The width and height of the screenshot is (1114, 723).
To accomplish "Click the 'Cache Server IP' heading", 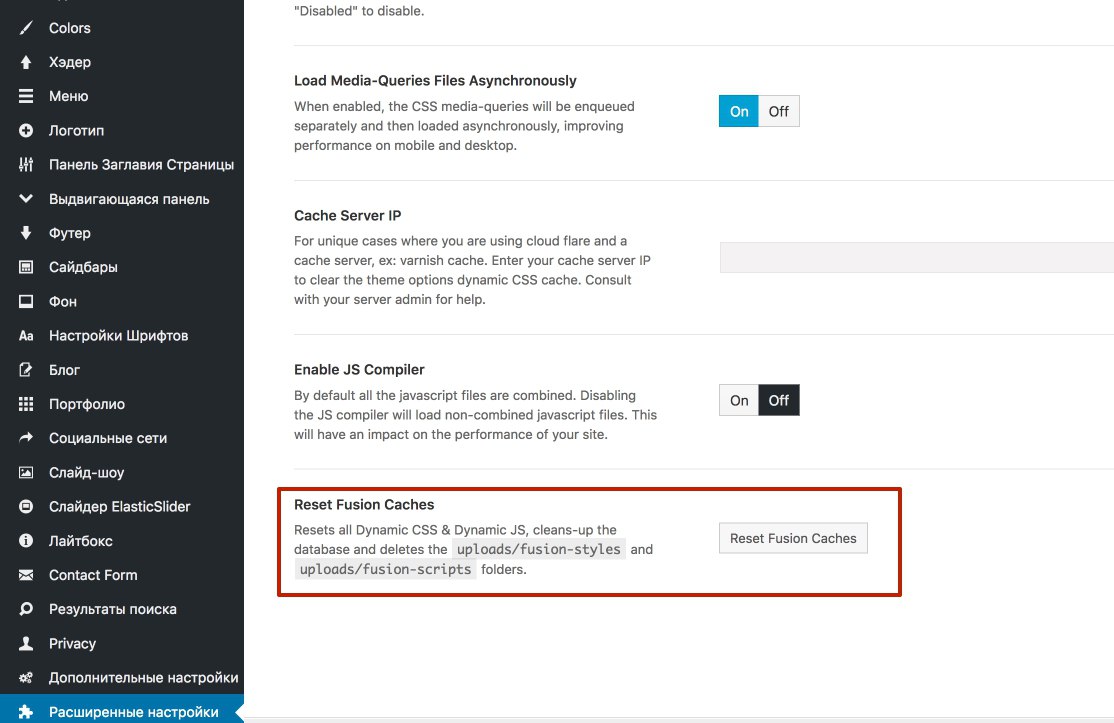I will (x=347, y=216).
